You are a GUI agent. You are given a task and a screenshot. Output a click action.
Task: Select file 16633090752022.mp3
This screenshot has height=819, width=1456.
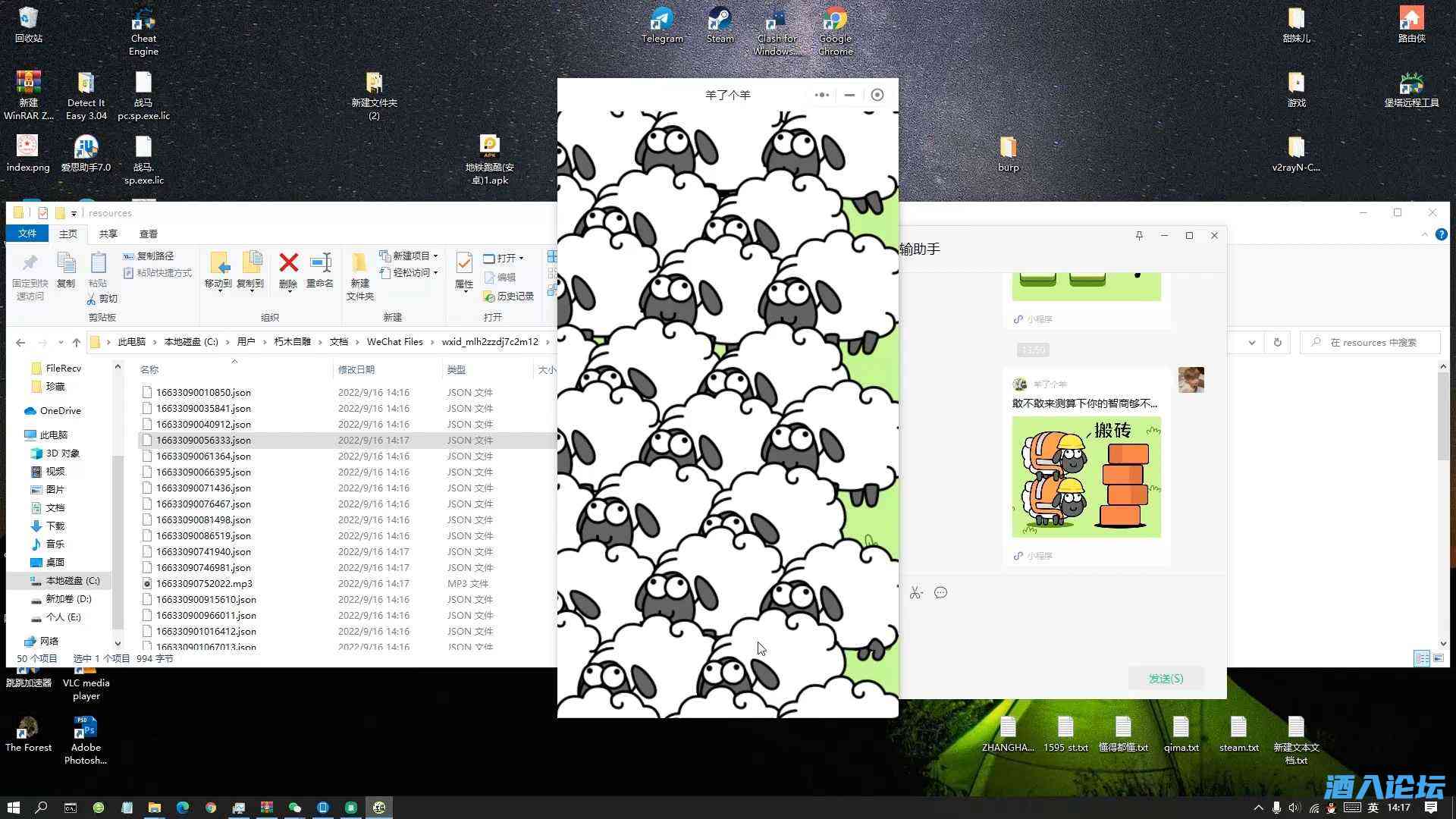point(204,584)
